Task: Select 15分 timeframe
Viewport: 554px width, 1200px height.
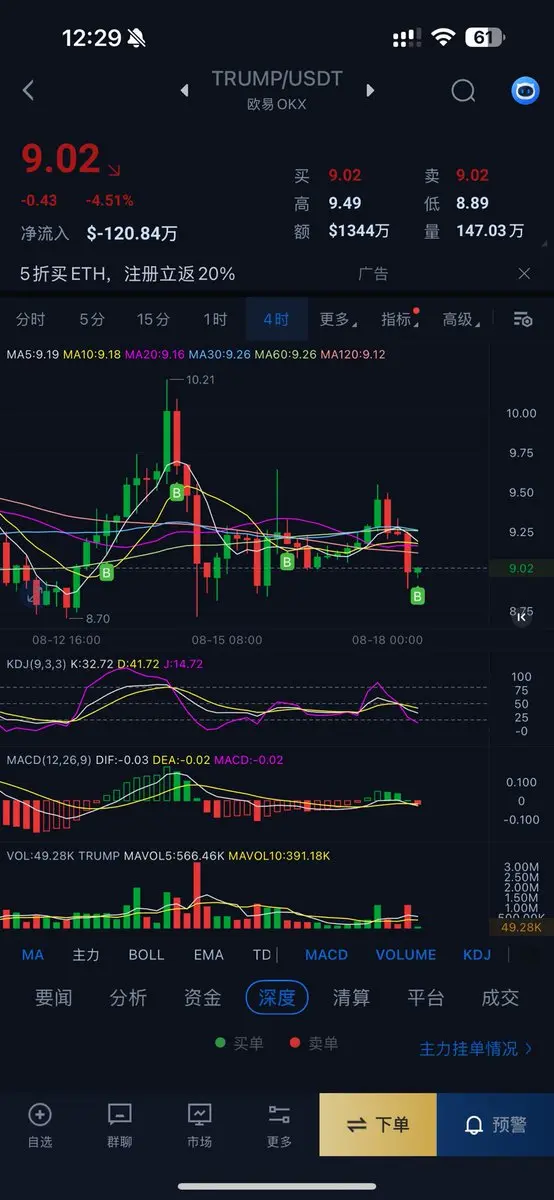Action: point(153,319)
